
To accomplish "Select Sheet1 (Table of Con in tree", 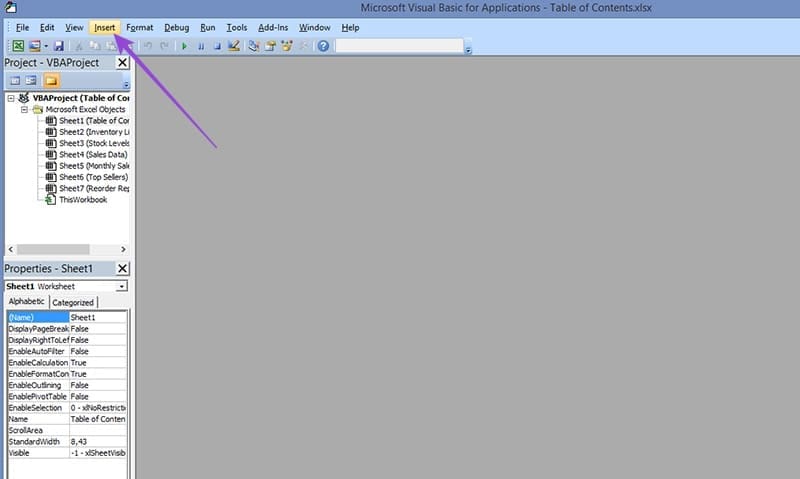I will pos(94,121).
